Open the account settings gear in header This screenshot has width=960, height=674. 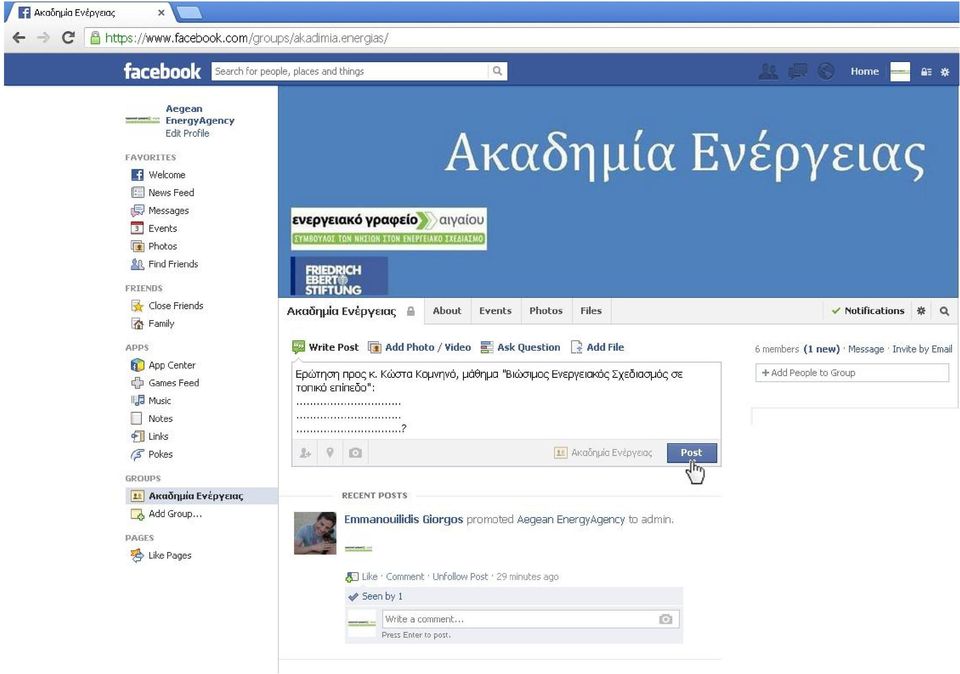point(945,72)
